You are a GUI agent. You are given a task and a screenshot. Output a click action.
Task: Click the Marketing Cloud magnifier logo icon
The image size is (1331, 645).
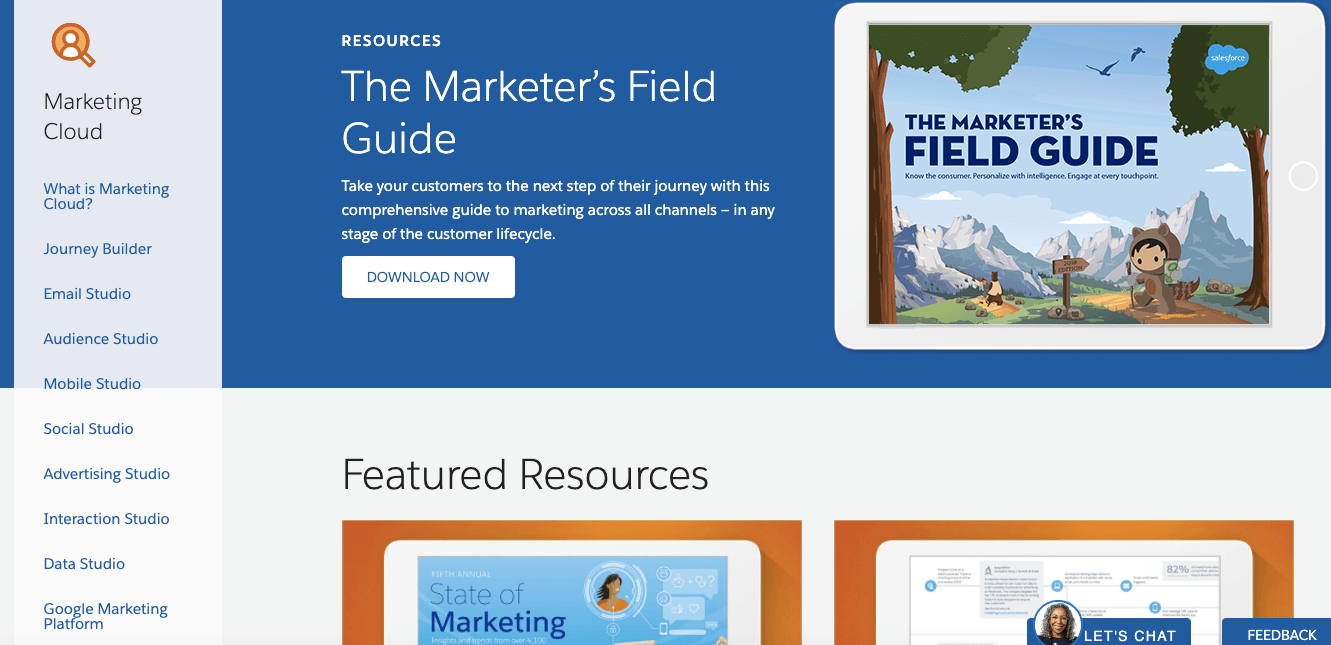point(73,45)
